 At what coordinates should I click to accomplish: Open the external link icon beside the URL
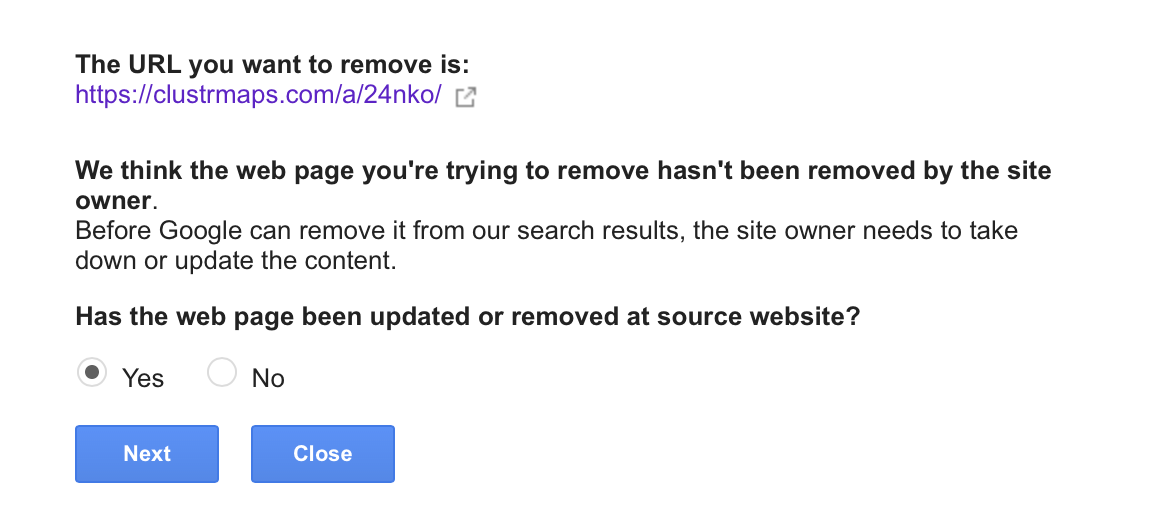point(465,97)
